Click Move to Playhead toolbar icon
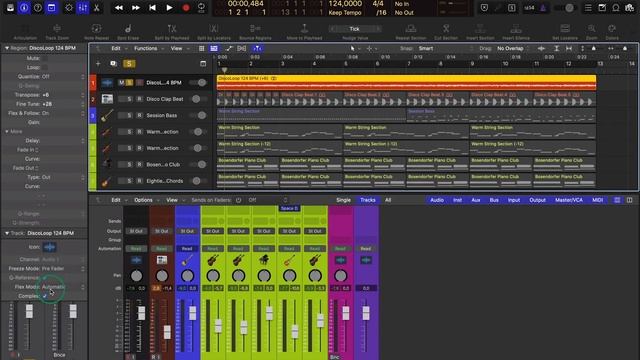The width and height of the screenshot is (640, 360). tap(304, 31)
